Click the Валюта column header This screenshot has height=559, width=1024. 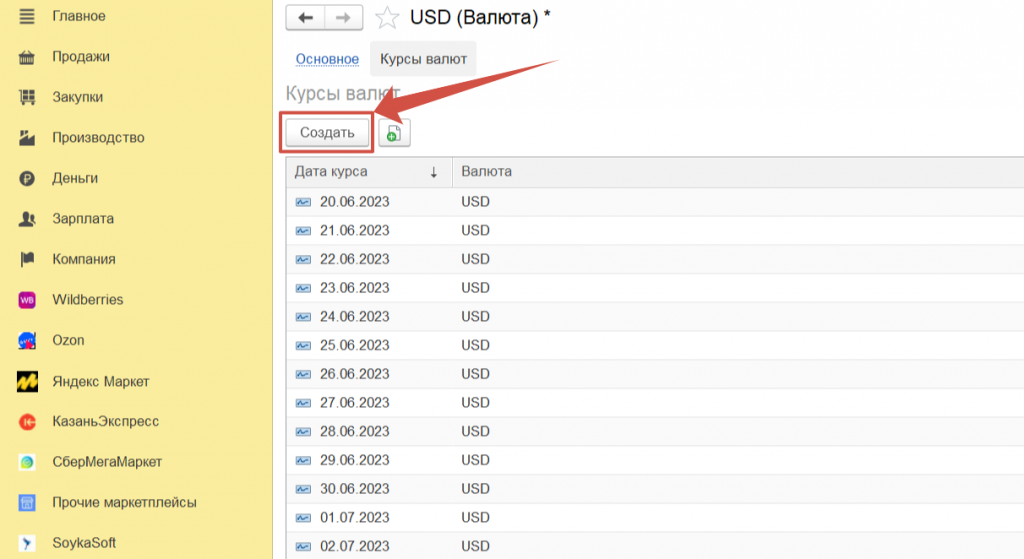[x=486, y=172]
